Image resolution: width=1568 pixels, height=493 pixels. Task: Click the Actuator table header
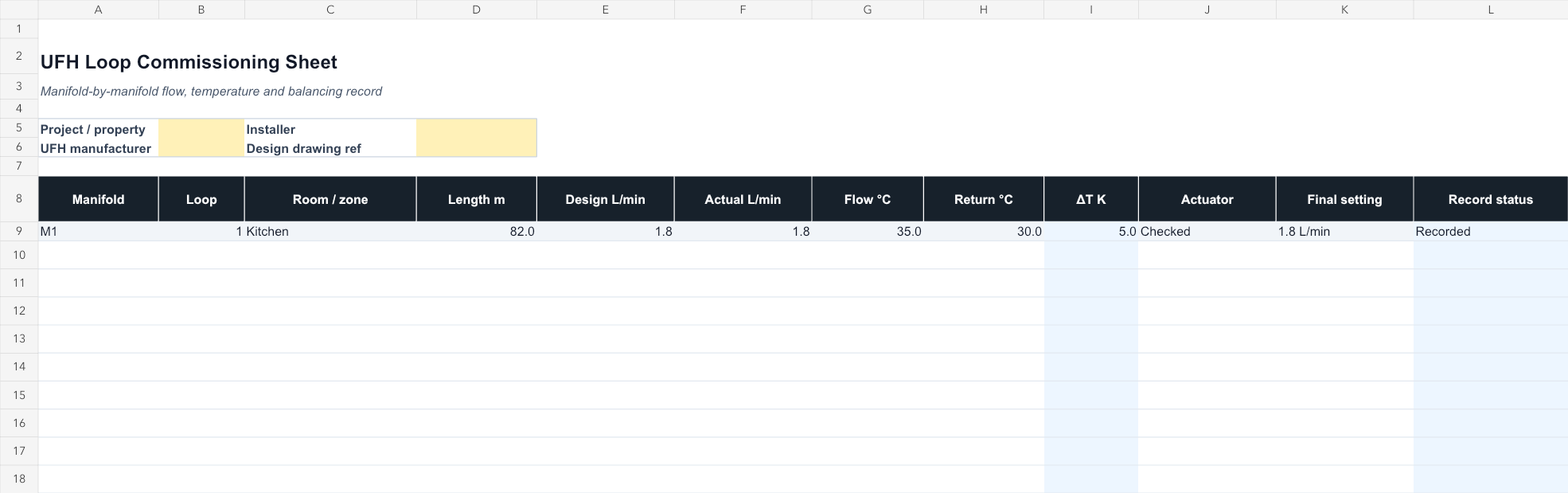pyautogui.click(x=1207, y=199)
